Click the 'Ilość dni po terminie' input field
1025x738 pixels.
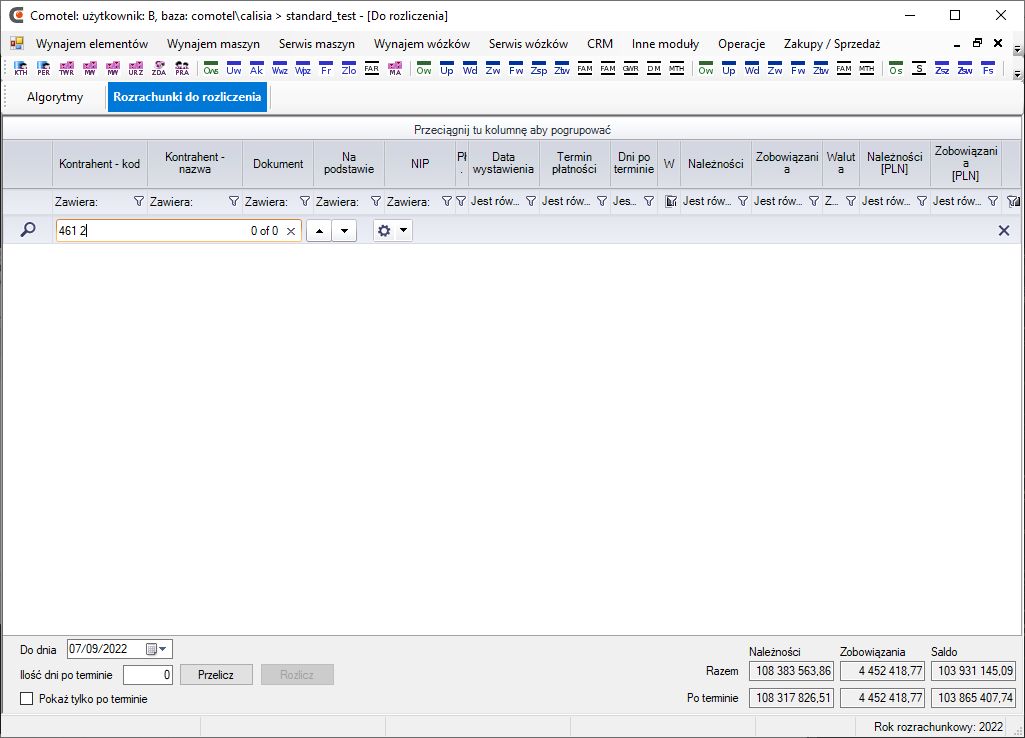148,675
